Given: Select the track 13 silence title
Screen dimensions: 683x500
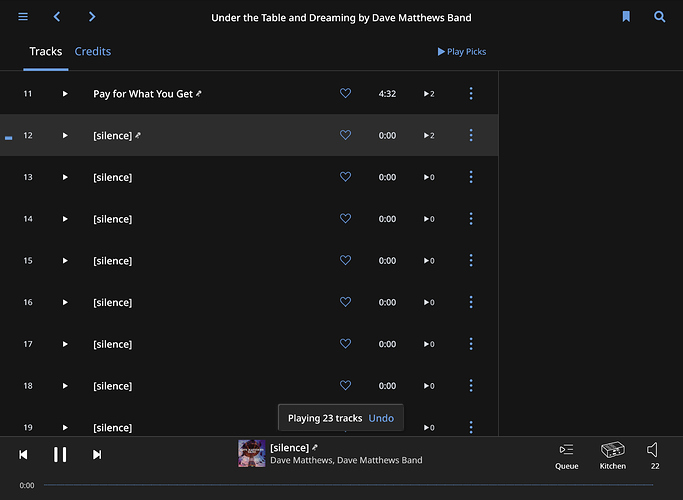Looking at the screenshot, I should click(112, 177).
